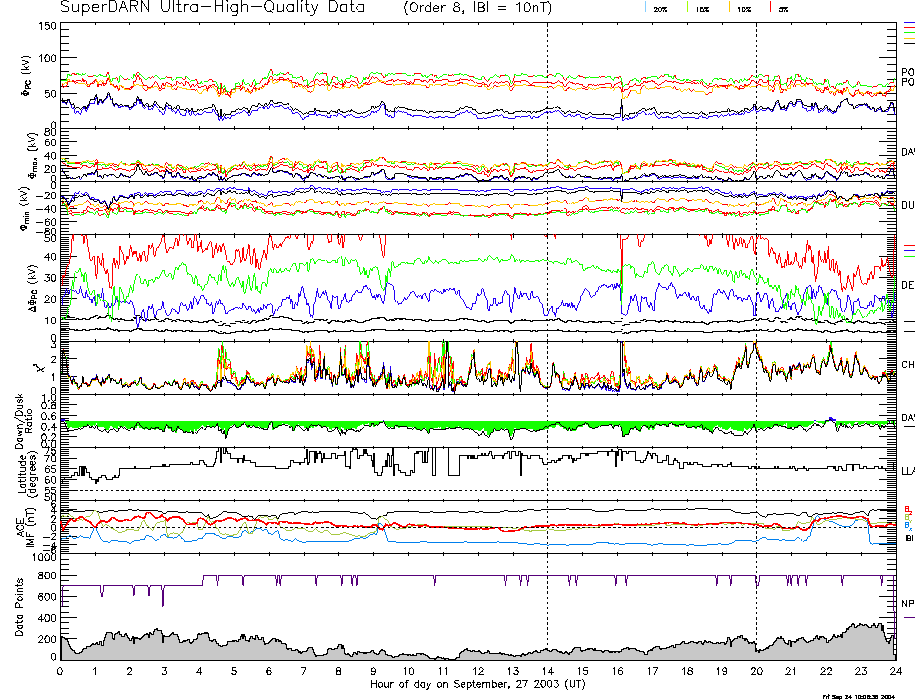The image size is (915, 700).
Task: Click the "DE" label right of ΔΦpc panel
Action: tap(907, 285)
